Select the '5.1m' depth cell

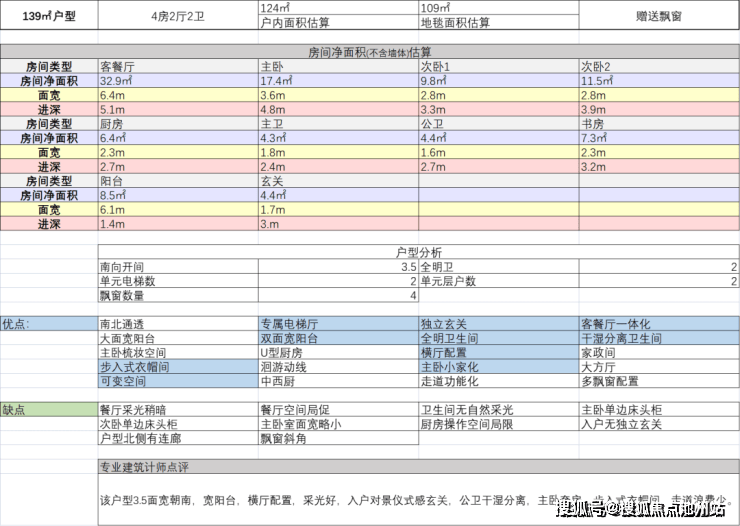[x=178, y=109]
